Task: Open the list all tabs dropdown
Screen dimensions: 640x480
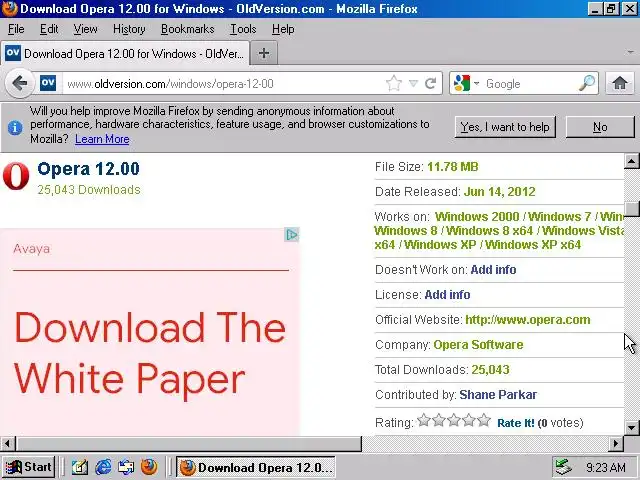Action: point(631,53)
